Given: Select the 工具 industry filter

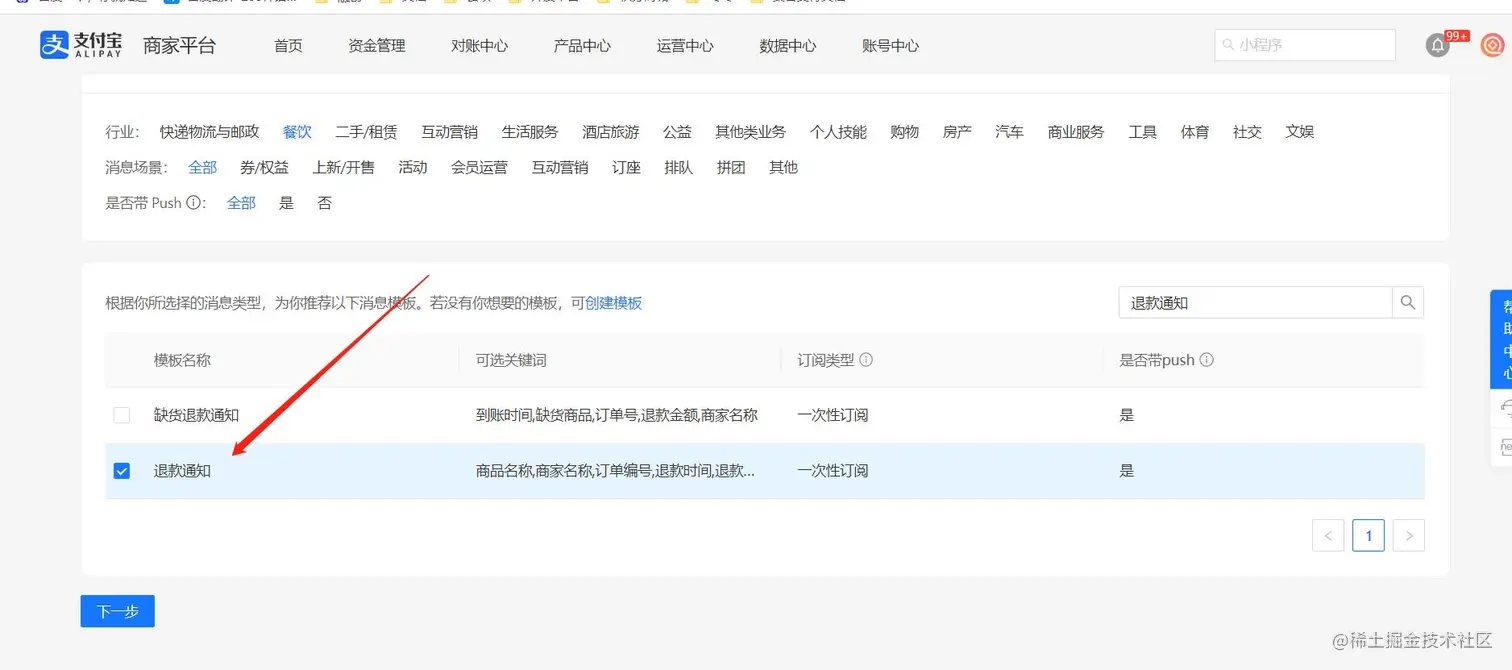Looking at the screenshot, I should (x=1142, y=132).
